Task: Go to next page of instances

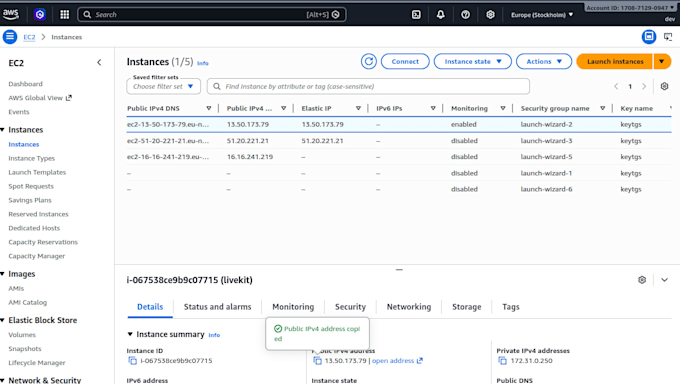Action: click(x=644, y=86)
